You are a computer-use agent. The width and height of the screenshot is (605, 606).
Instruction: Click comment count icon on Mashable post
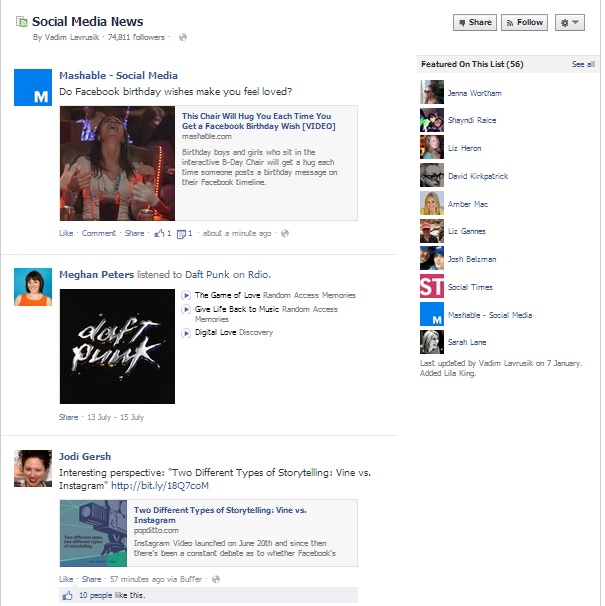pos(181,234)
